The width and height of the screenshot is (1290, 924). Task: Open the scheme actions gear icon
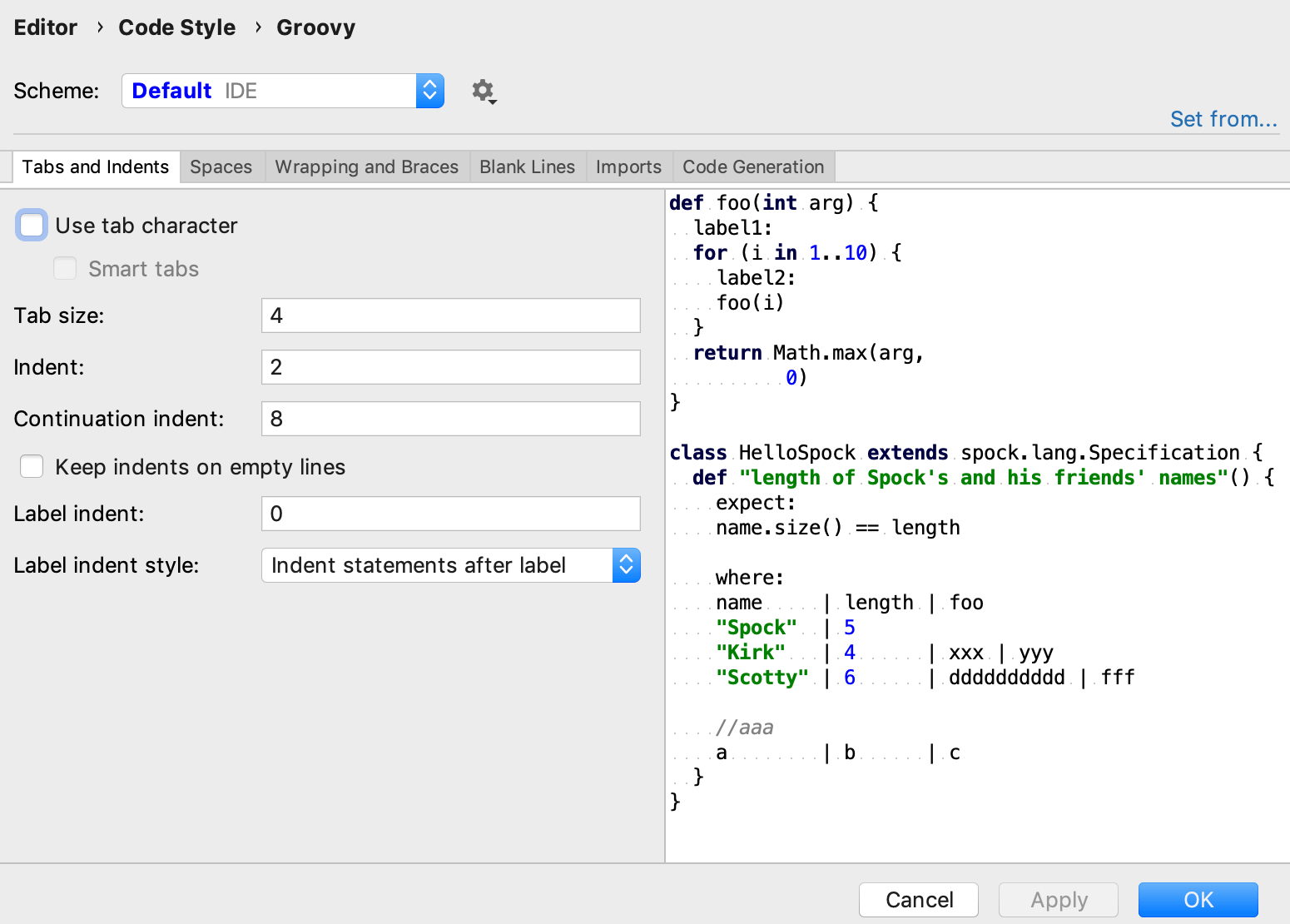(x=483, y=91)
